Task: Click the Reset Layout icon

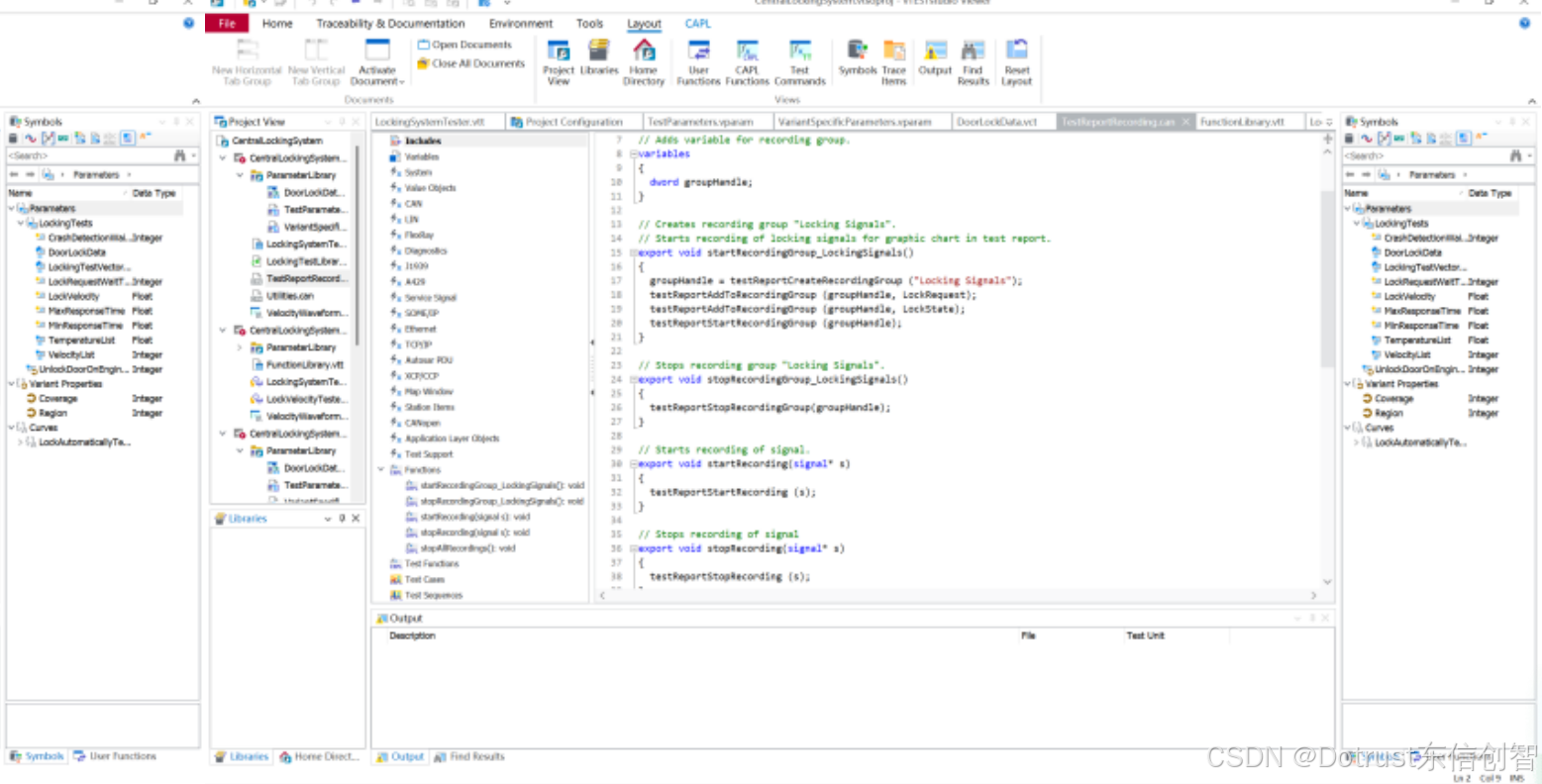Action: [1017, 61]
